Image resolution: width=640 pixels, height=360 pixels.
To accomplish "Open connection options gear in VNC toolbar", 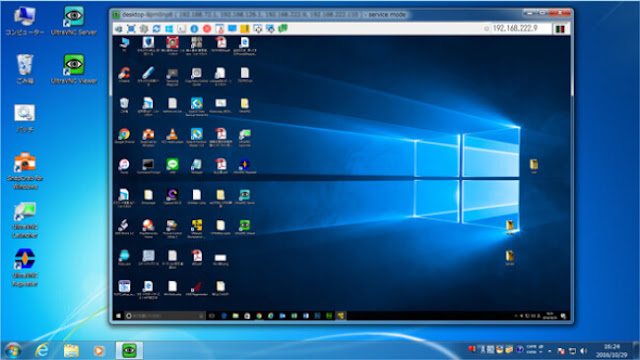I will pos(144,29).
